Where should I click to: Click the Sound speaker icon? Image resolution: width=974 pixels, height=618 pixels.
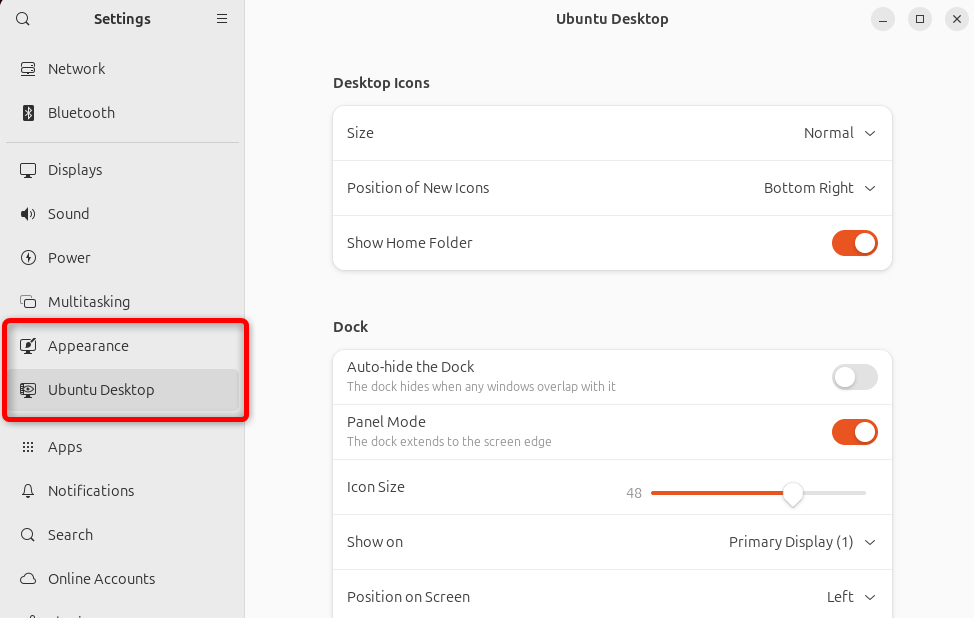[x=28, y=214]
